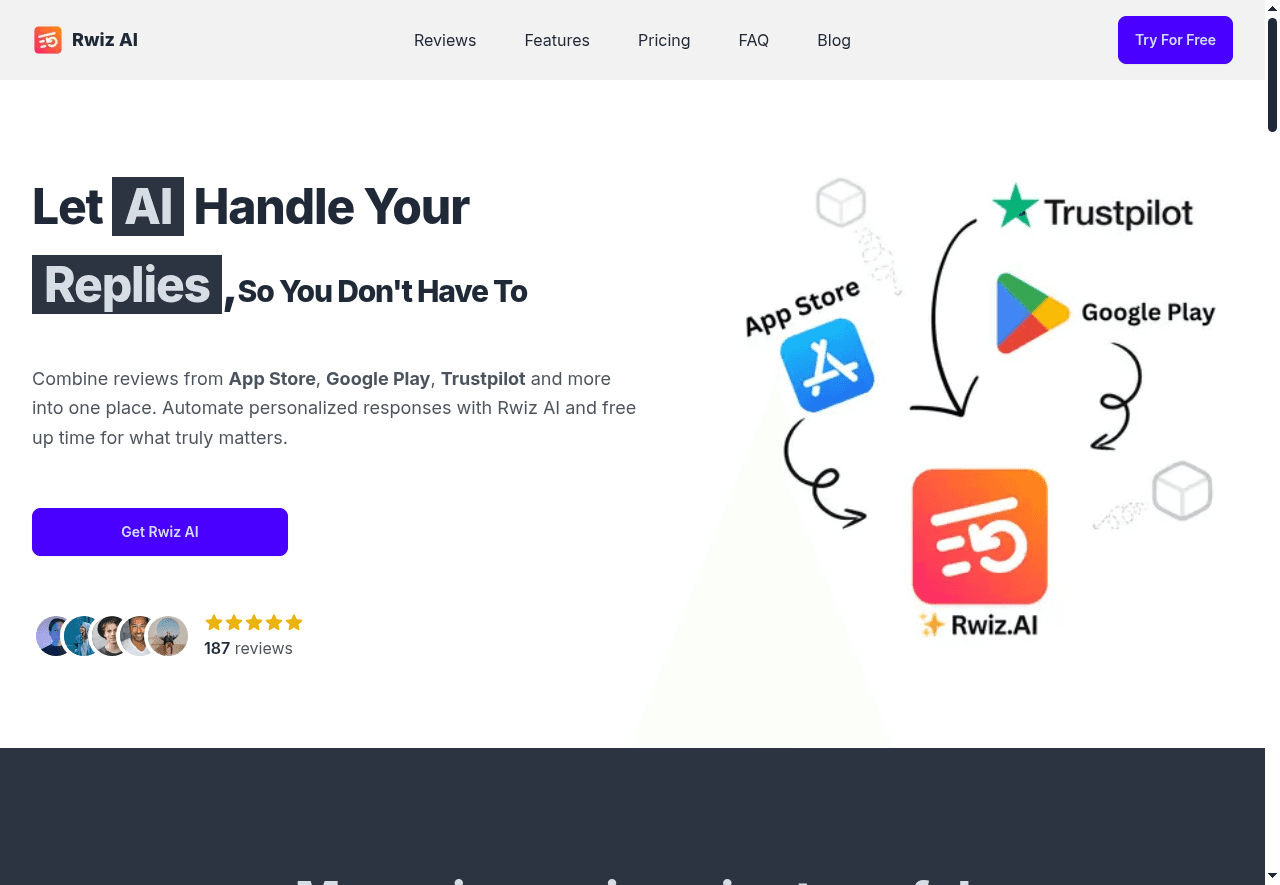Click the Get Rwiz AI button
Screen dimensions: 1280x885
(x=160, y=532)
